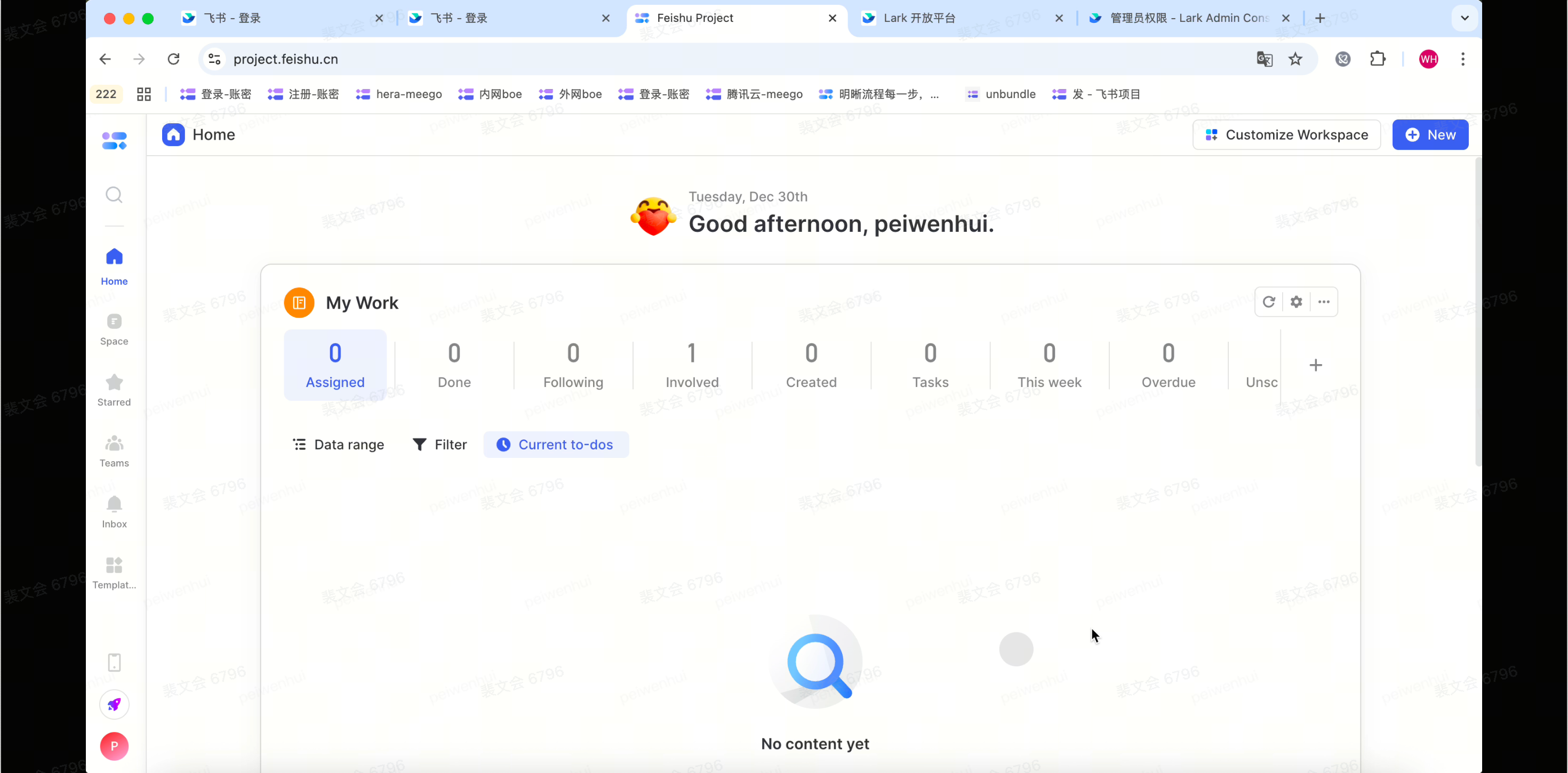Click the blue New button
Screen dimensions: 1568x773
[x=1430, y=134]
